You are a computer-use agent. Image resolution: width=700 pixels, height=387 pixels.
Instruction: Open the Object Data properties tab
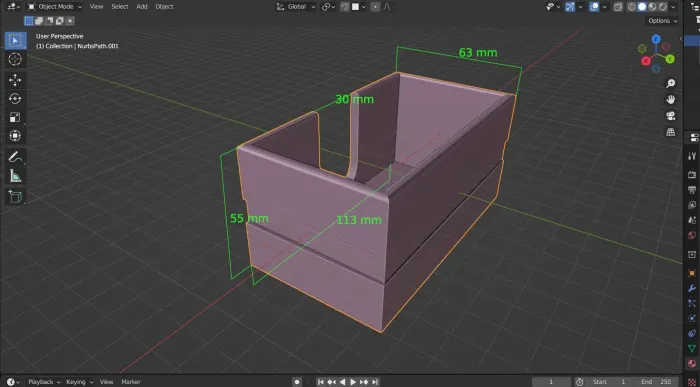(x=692, y=349)
